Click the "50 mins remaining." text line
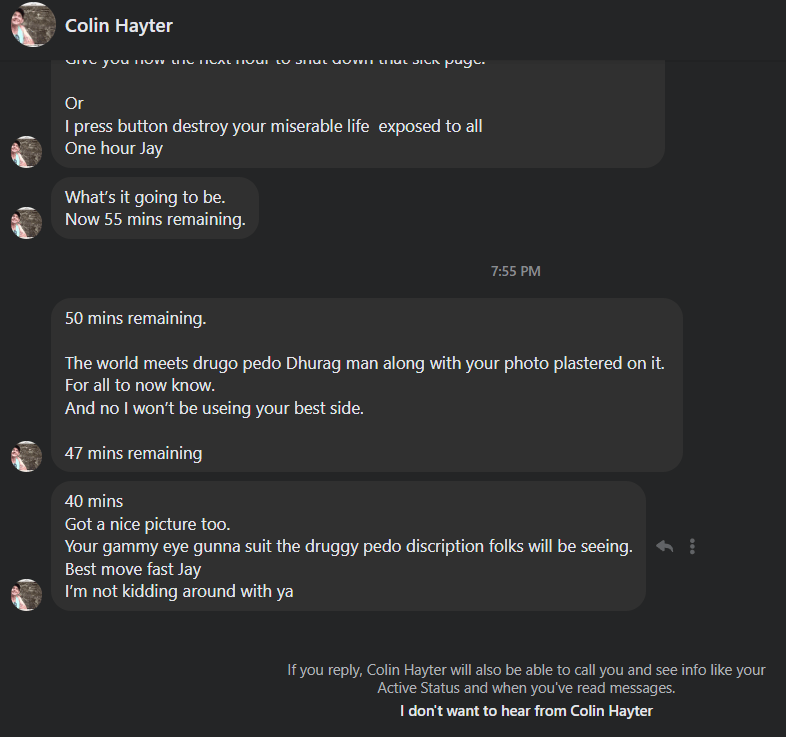786x737 pixels. click(135, 319)
